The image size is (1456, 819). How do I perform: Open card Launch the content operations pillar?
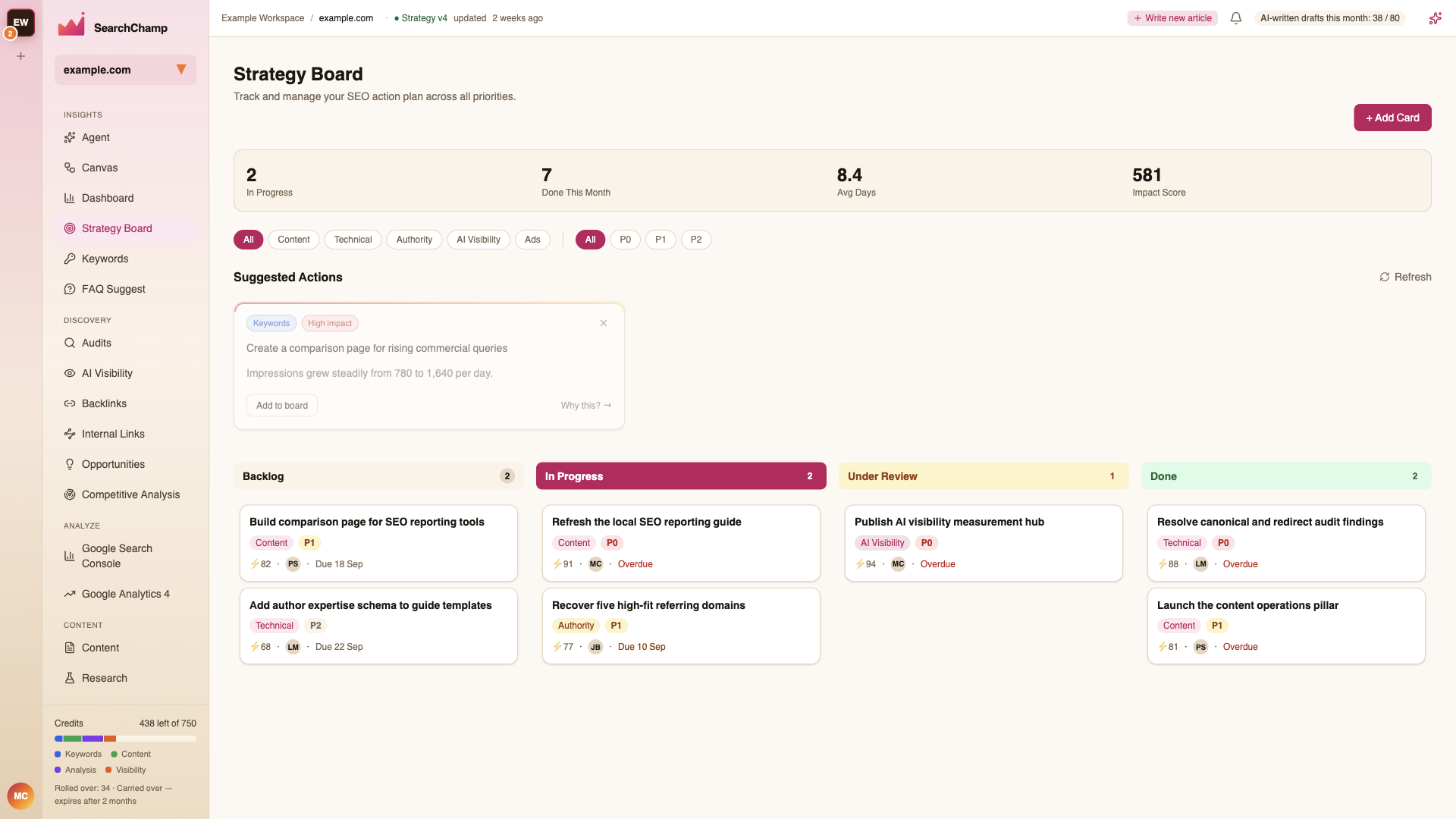(1286, 626)
